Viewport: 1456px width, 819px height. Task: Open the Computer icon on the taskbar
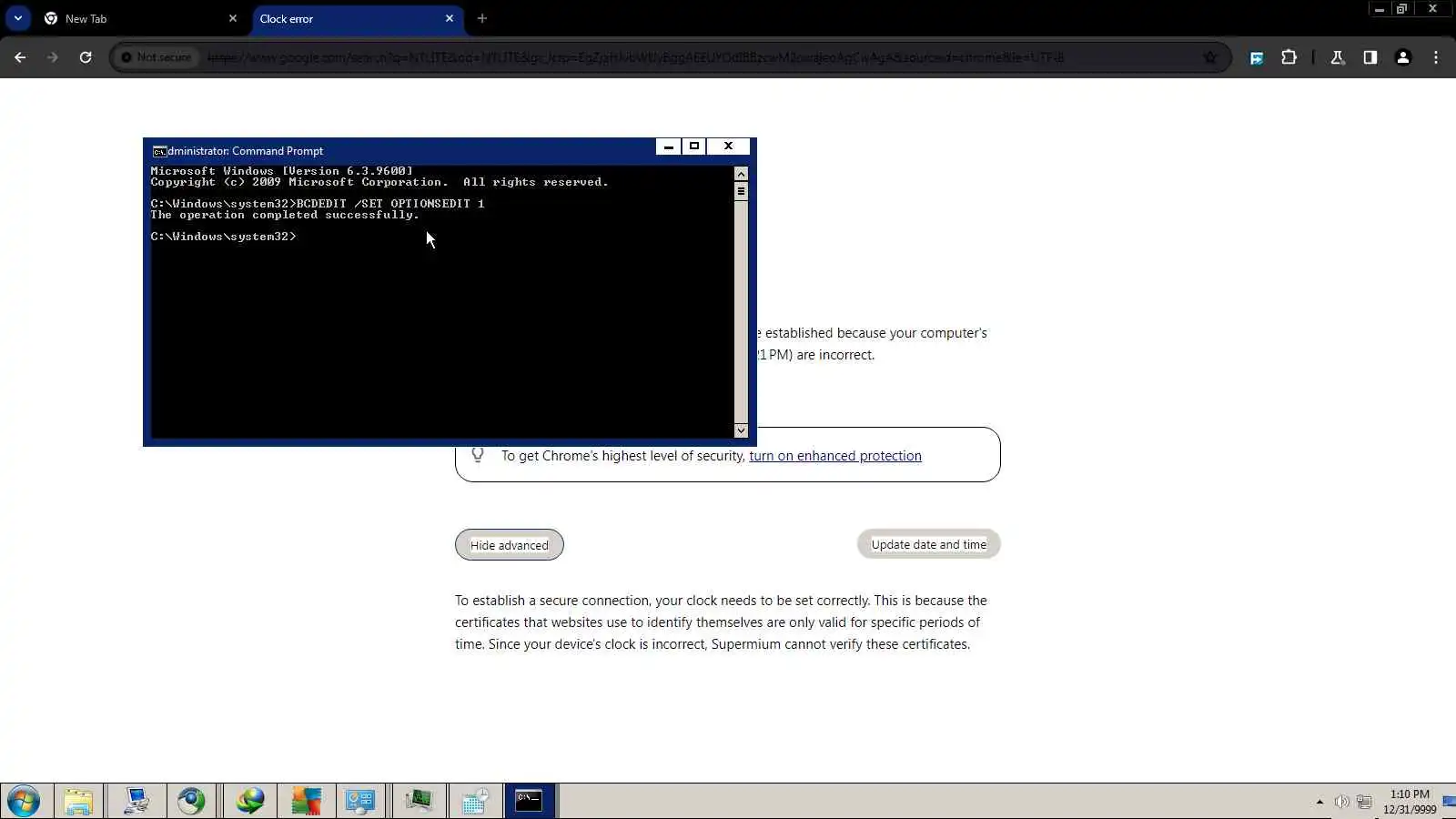[x=136, y=802]
